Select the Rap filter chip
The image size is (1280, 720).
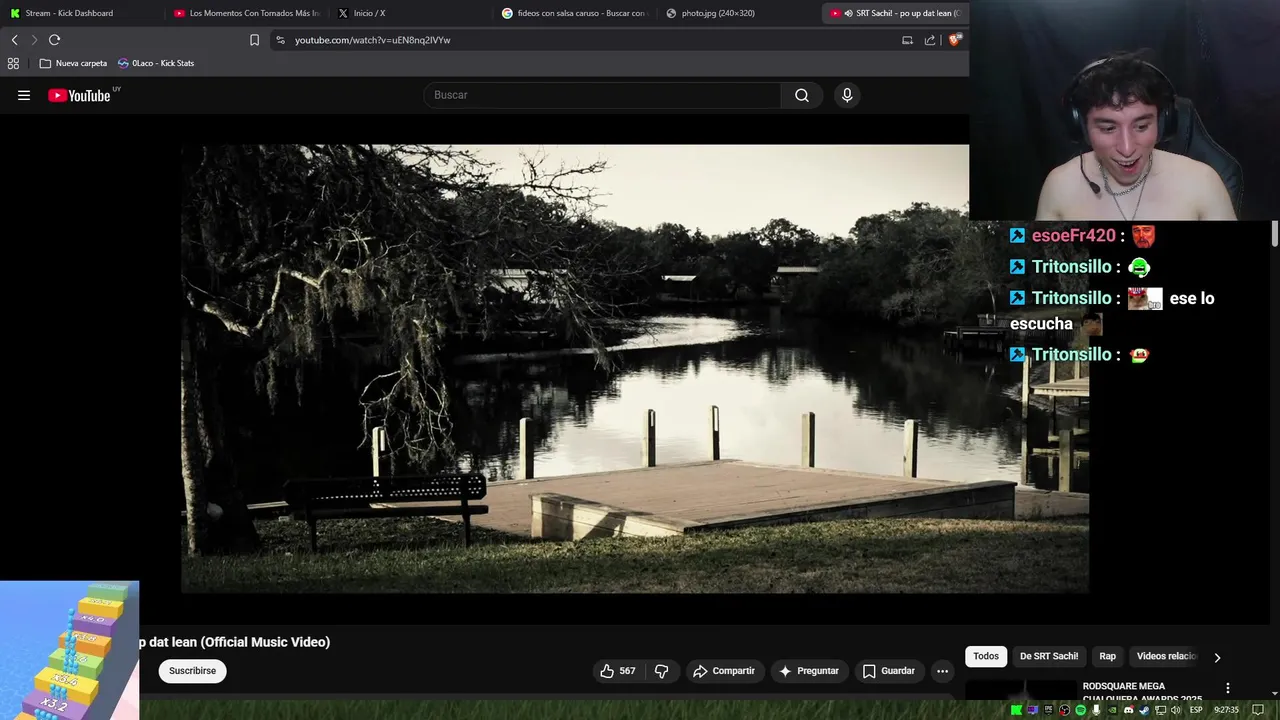[1108, 656]
